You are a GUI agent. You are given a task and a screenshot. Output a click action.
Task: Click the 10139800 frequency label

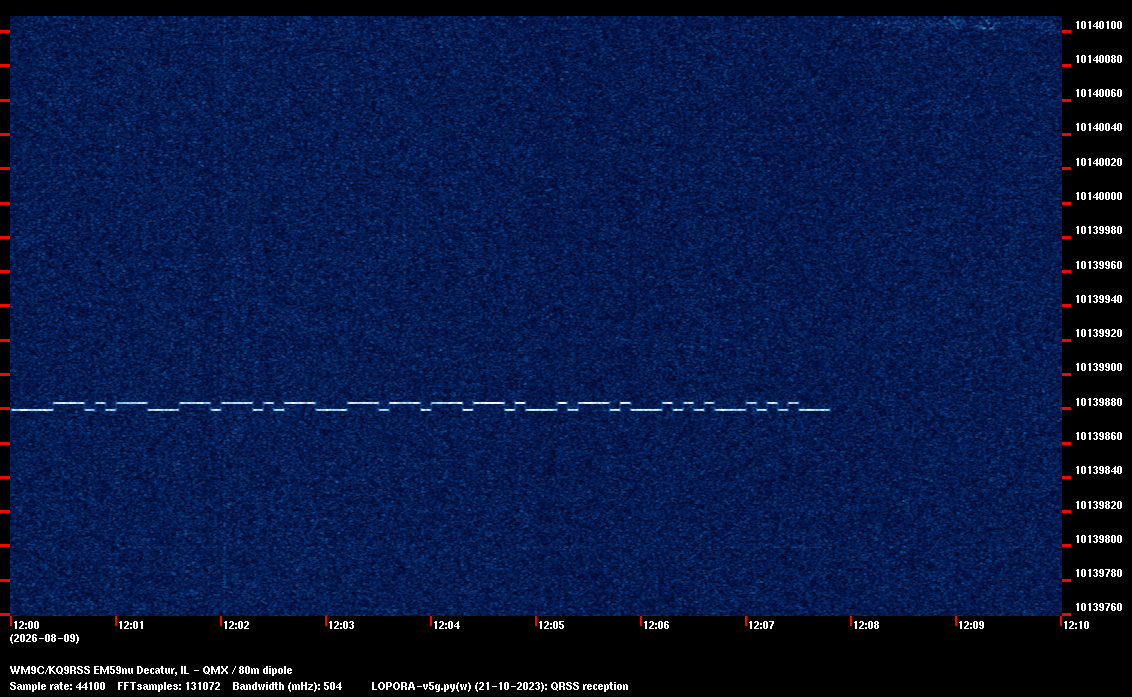click(1098, 539)
